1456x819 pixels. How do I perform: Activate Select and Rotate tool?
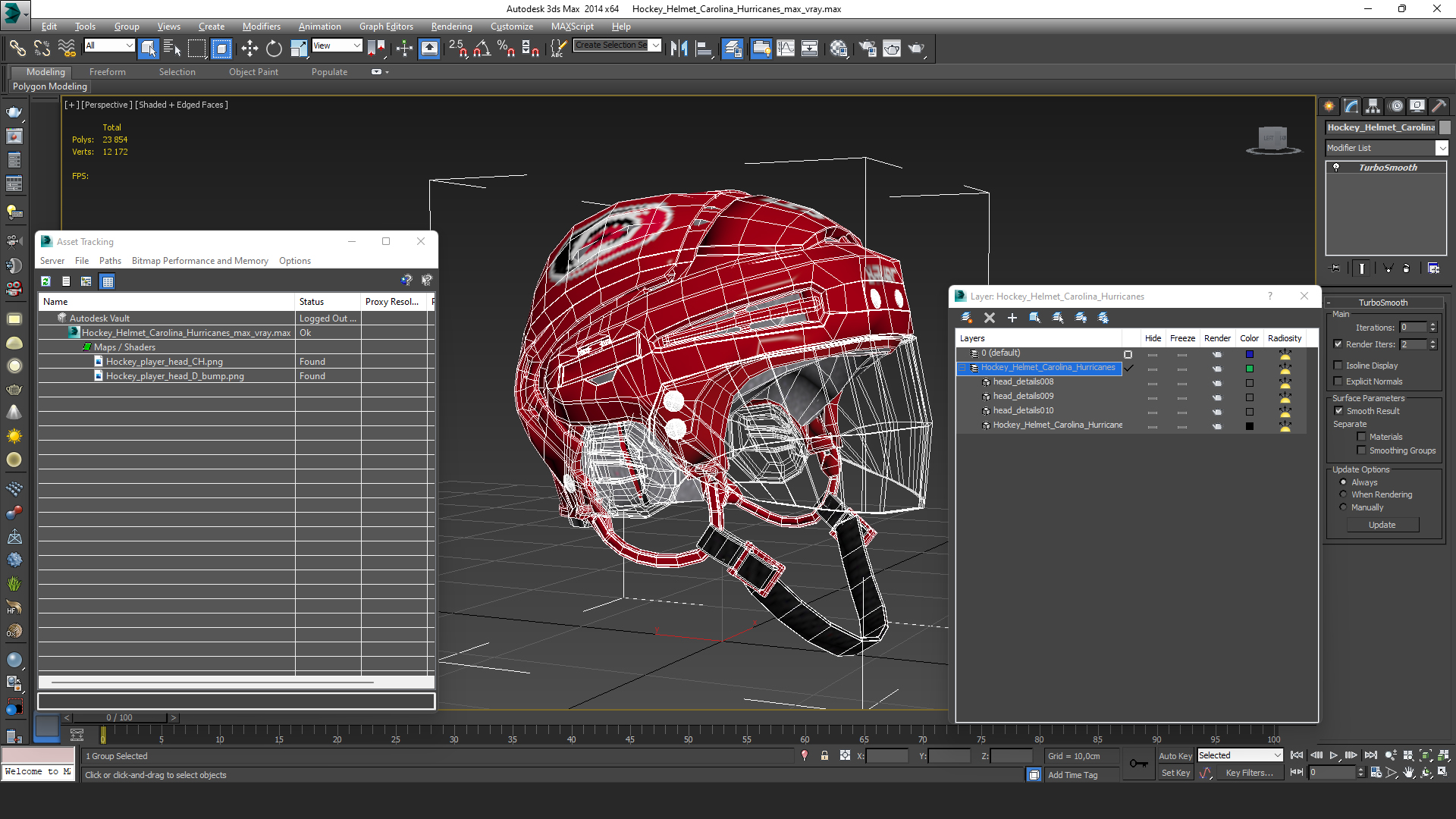click(274, 49)
